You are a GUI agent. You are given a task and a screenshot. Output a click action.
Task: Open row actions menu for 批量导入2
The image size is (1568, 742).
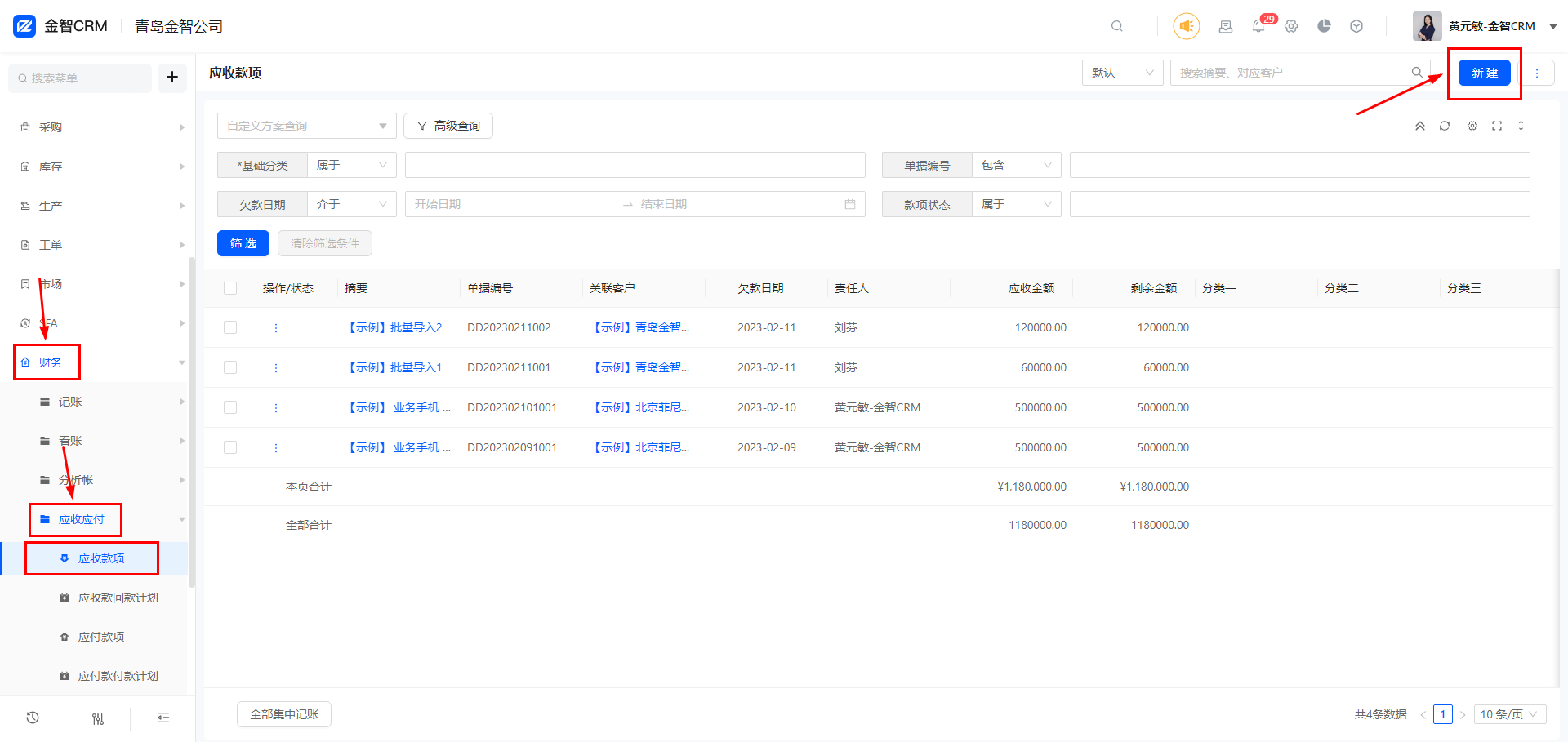click(x=276, y=327)
